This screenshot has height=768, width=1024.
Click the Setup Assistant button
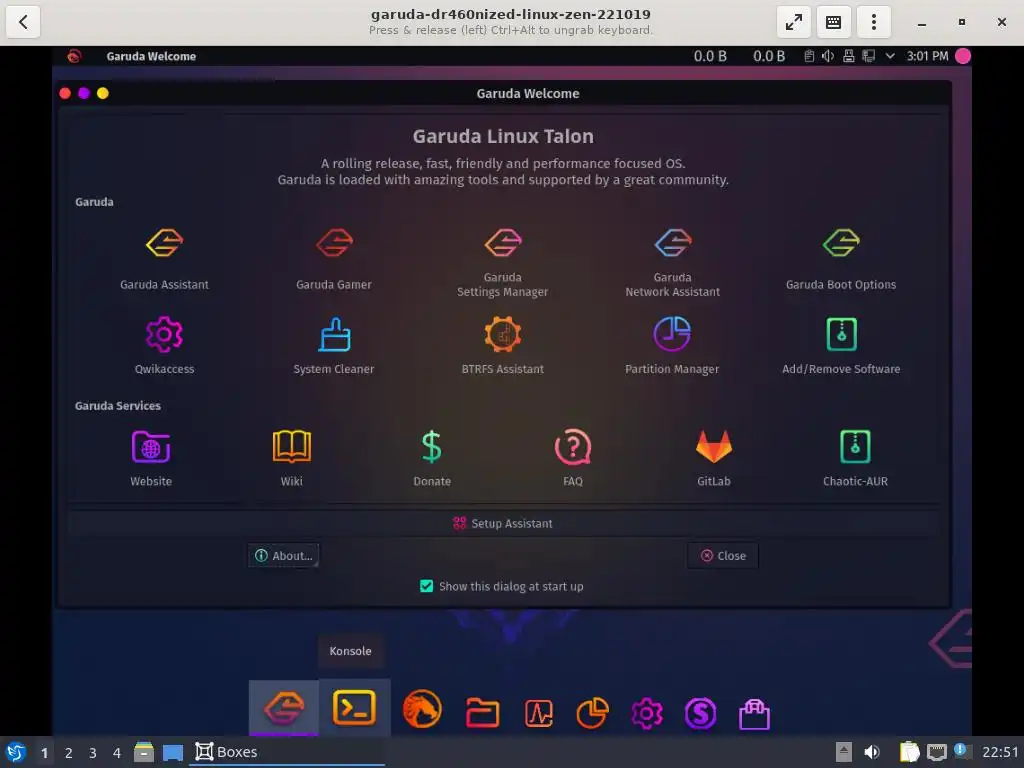pyautogui.click(x=504, y=523)
